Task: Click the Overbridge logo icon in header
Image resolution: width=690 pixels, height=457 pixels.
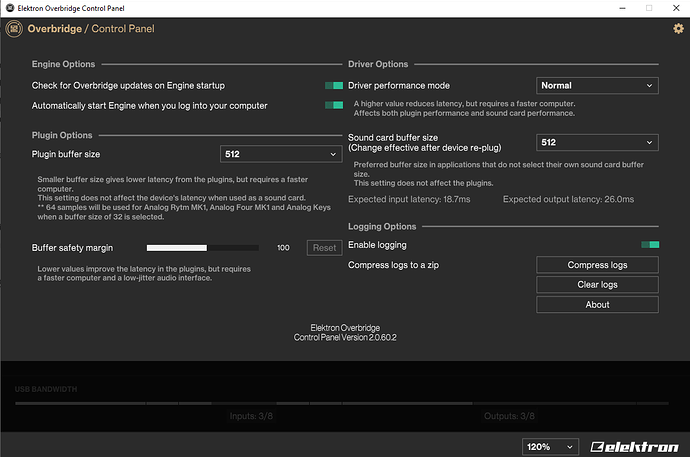Action: (14, 29)
